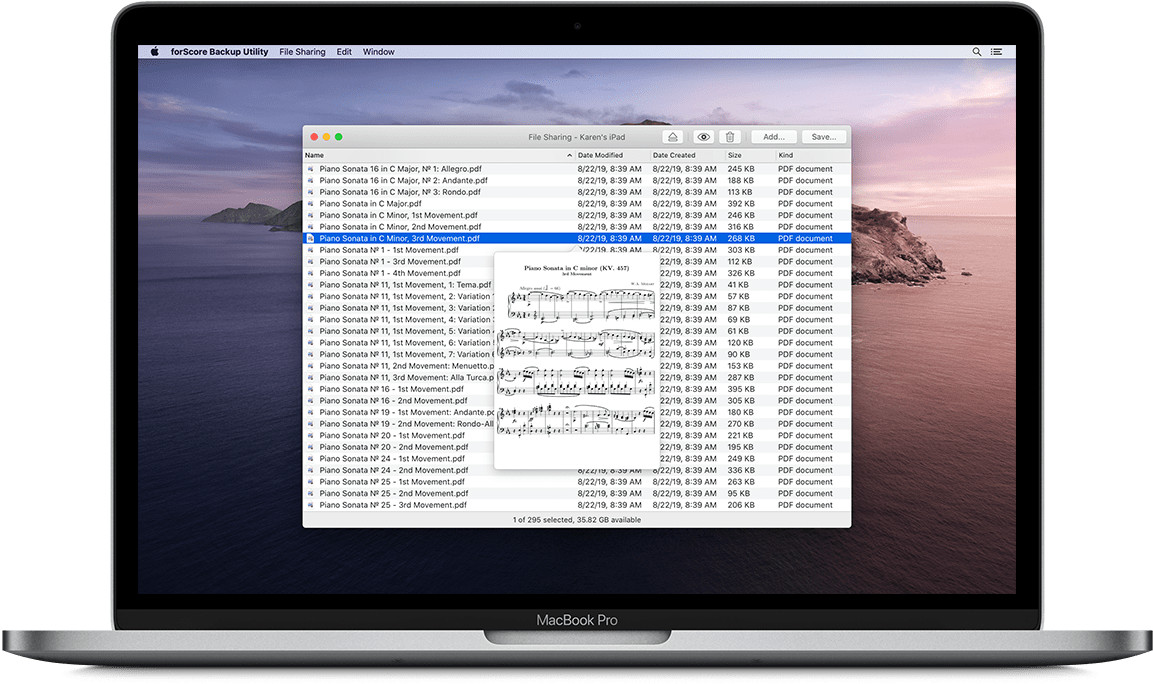Open the Apple menu
The image size is (1153, 684).
[154, 51]
